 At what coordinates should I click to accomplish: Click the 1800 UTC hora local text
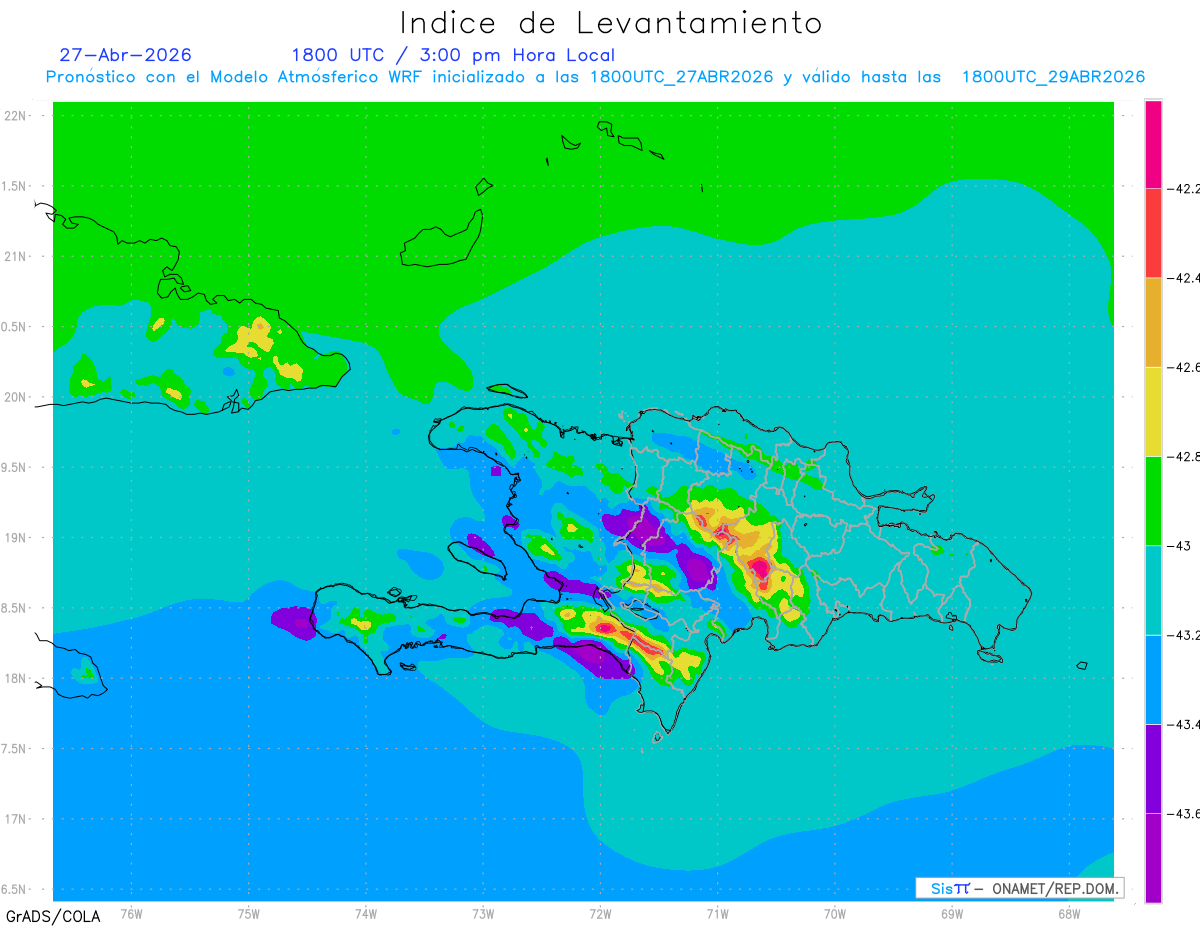point(453,55)
